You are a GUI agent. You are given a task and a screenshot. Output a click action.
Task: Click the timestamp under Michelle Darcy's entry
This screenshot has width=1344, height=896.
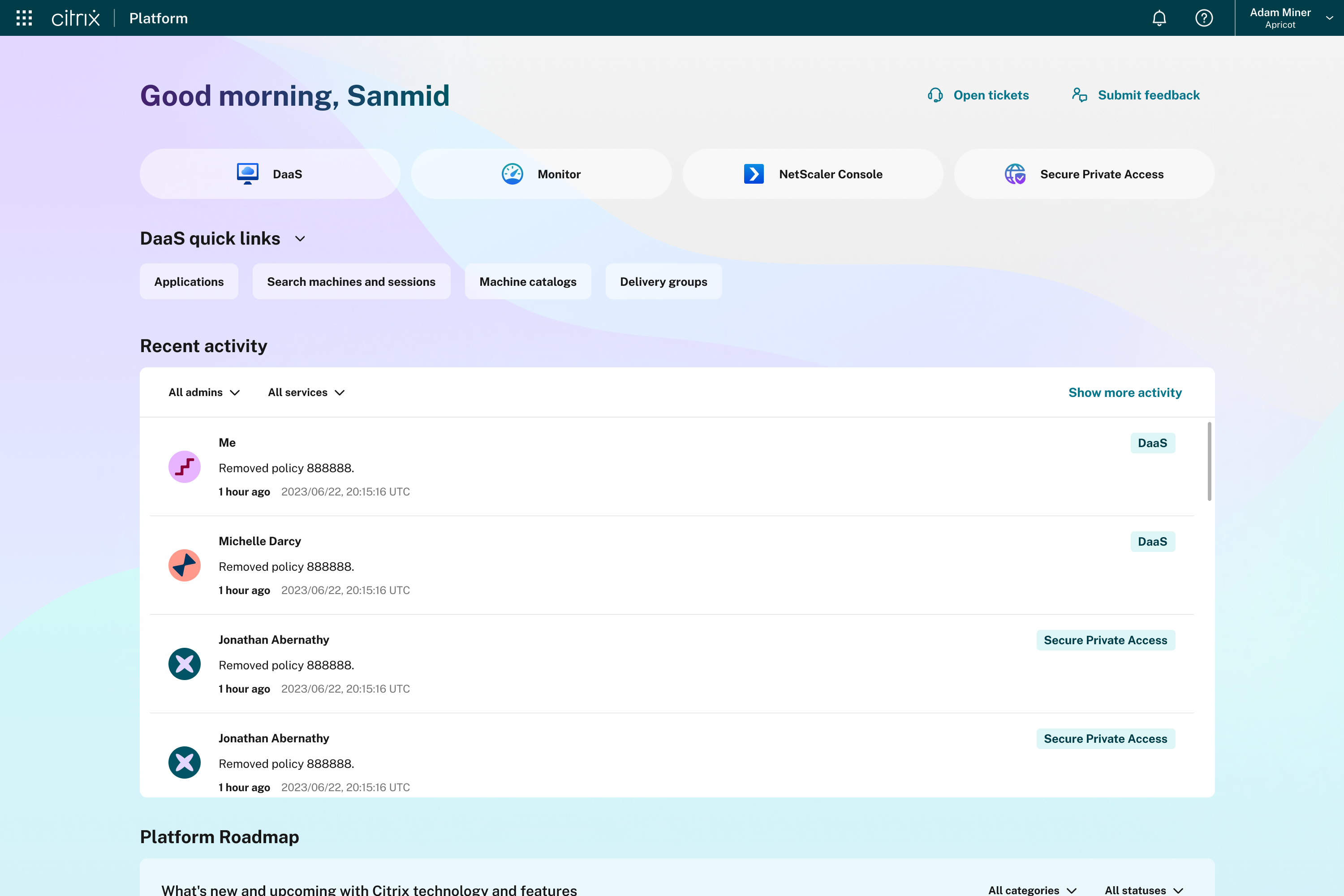(345, 590)
